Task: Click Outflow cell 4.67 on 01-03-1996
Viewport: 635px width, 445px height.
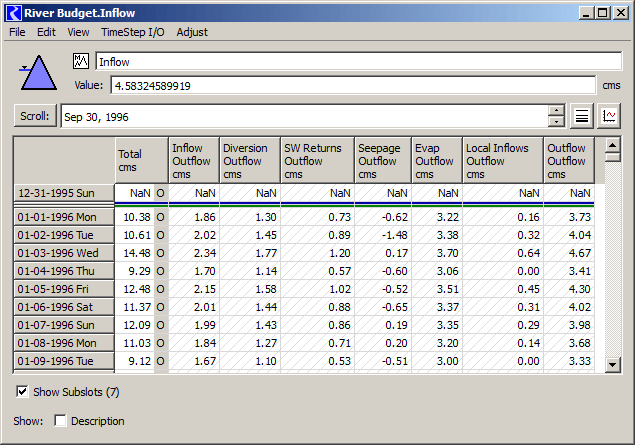Action: (x=569, y=253)
